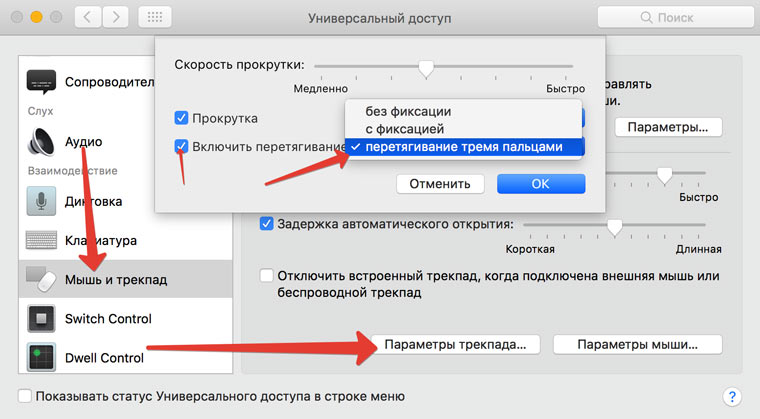Viewport: 760px width, 419px height.
Task: Enable Показывать статус Универсального доступа checkbox
Action: (x=25, y=395)
